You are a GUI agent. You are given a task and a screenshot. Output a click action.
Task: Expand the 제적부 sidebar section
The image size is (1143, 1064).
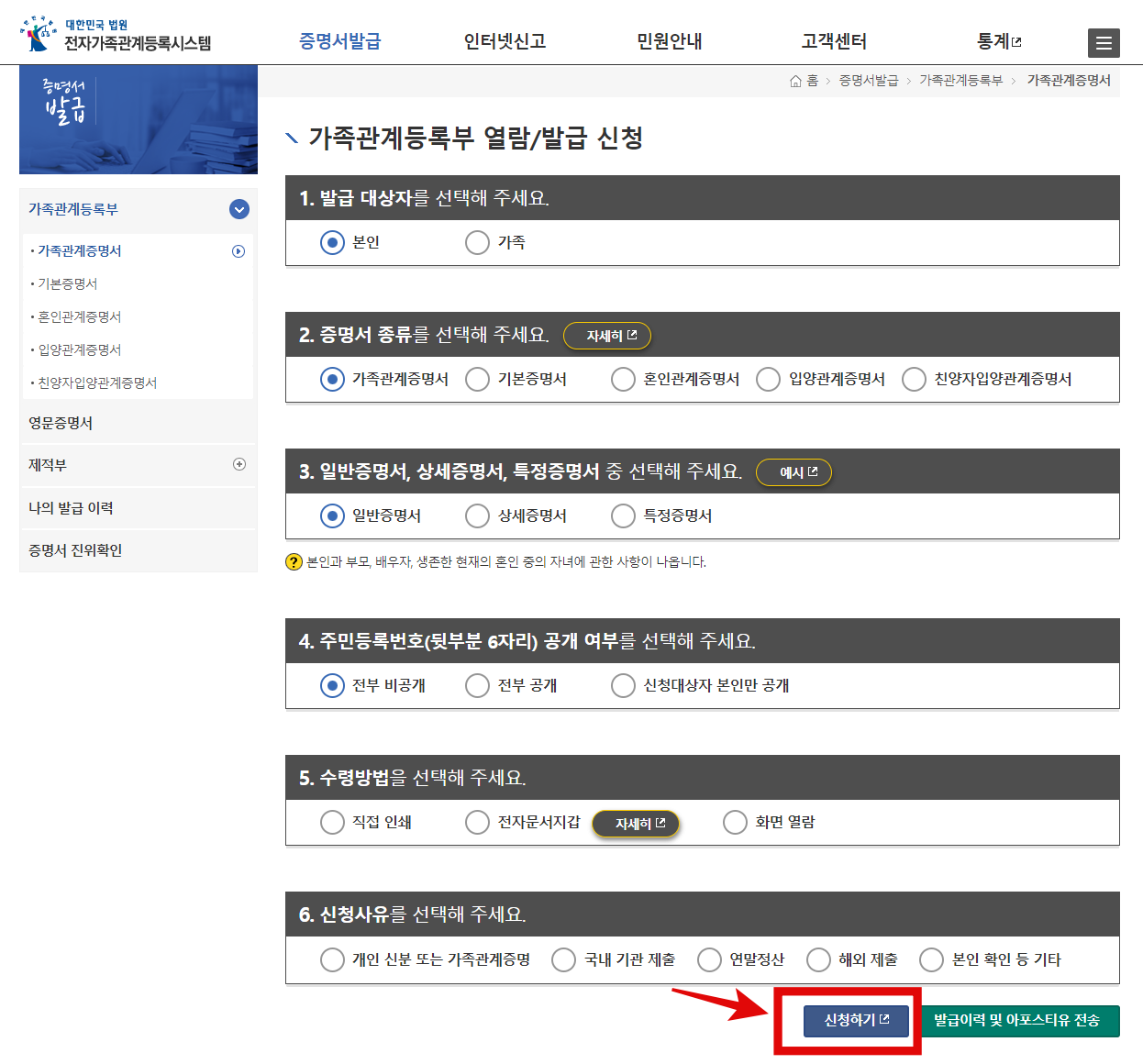[x=239, y=465]
